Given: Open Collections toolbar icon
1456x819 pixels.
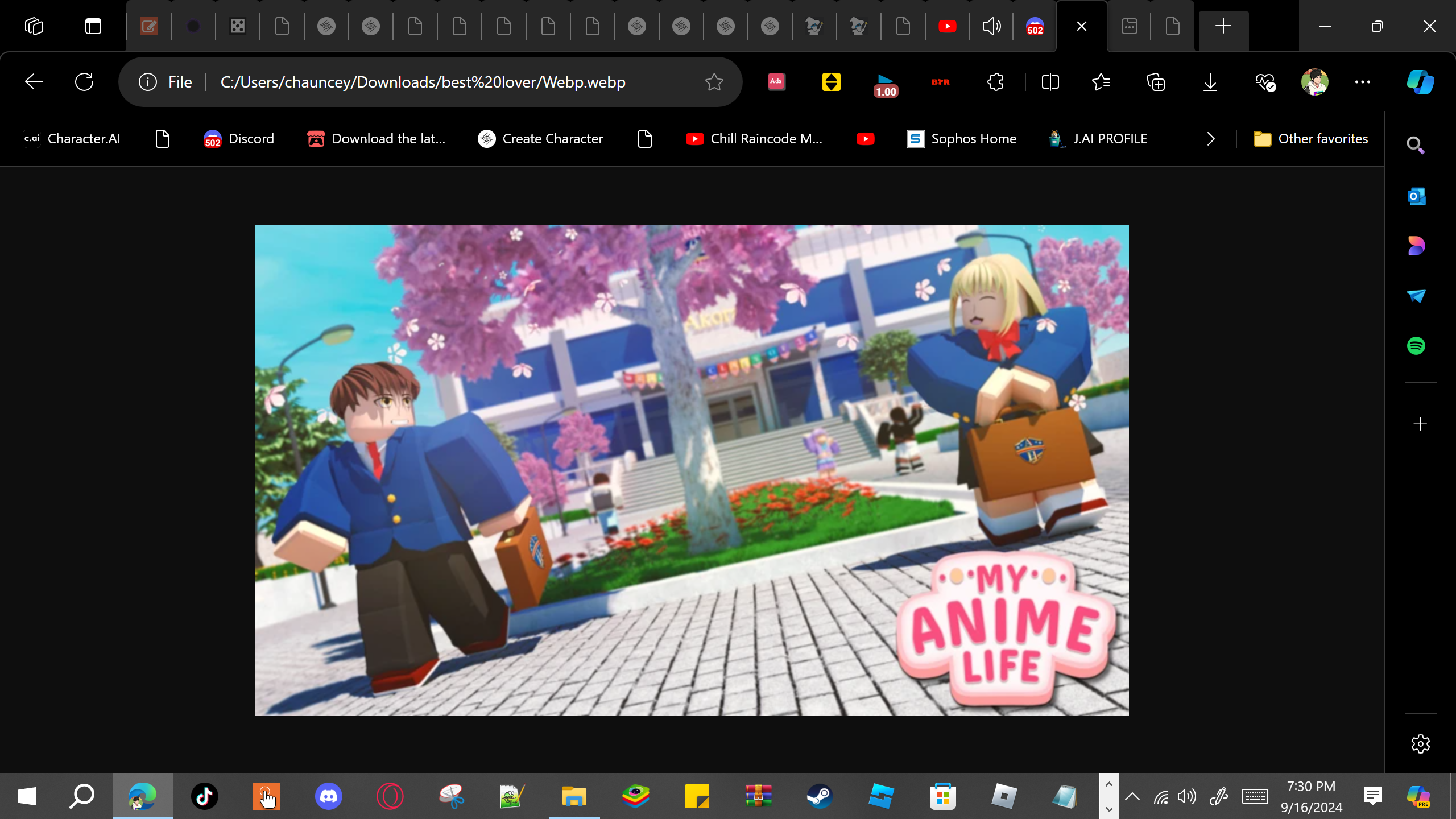Looking at the screenshot, I should click(1156, 82).
